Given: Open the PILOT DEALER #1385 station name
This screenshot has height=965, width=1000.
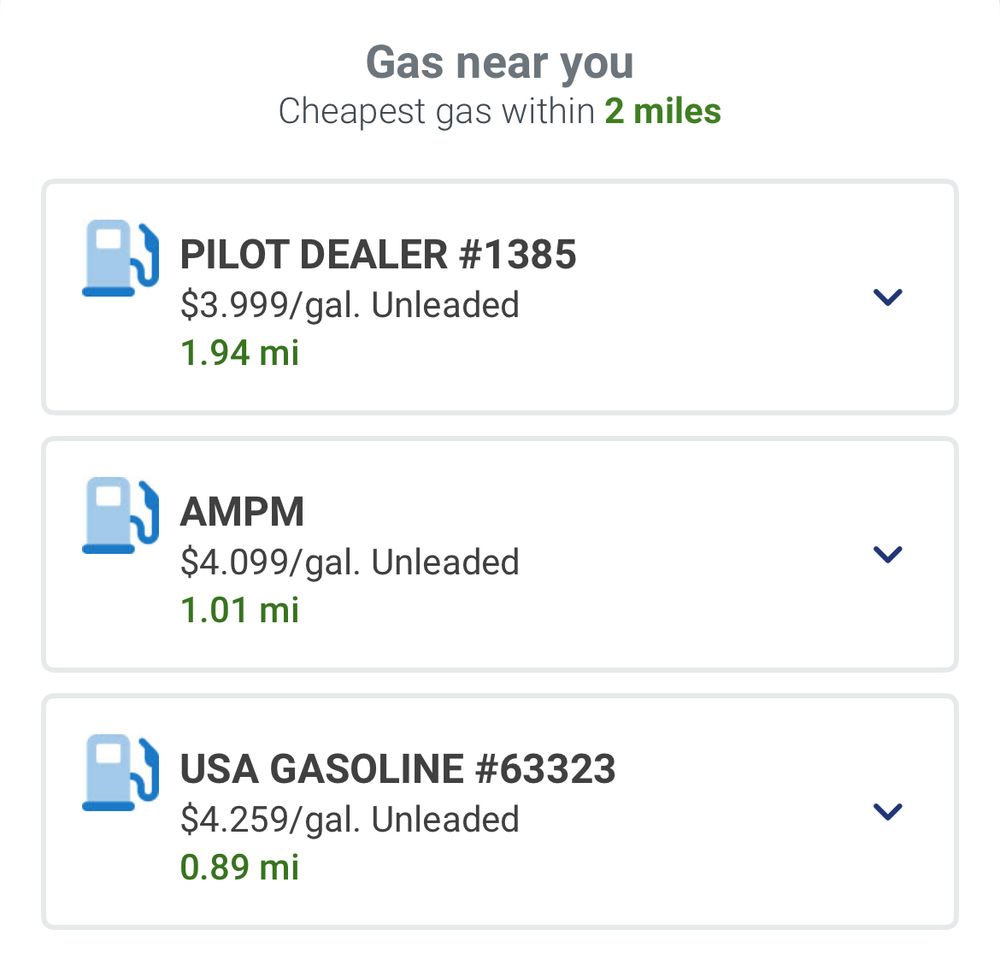Looking at the screenshot, I should click(378, 254).
